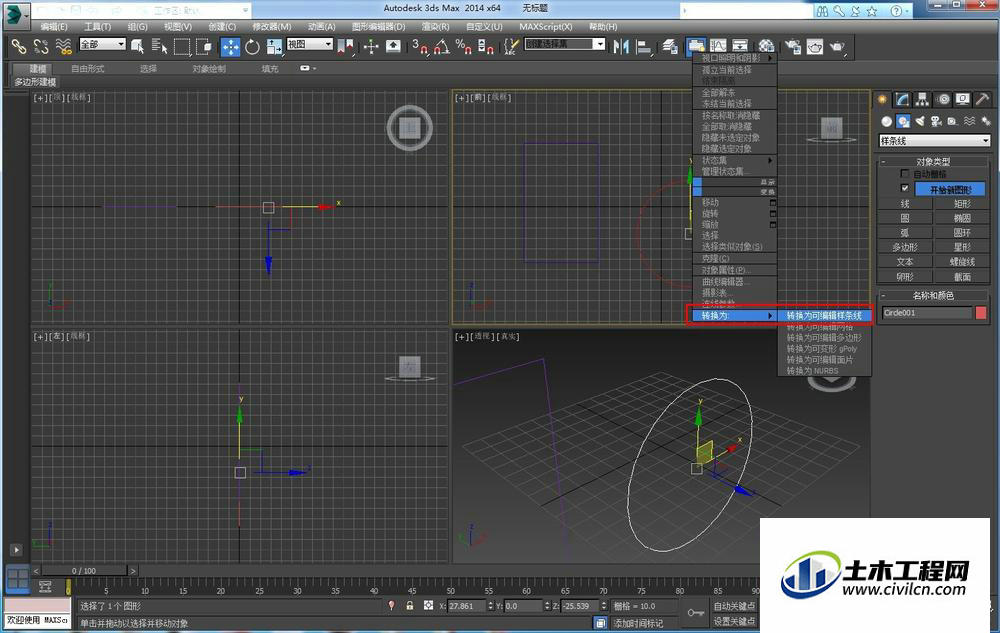Click the 螺旋线 helix shape button
1000x633 pixels.
[962, 261]
